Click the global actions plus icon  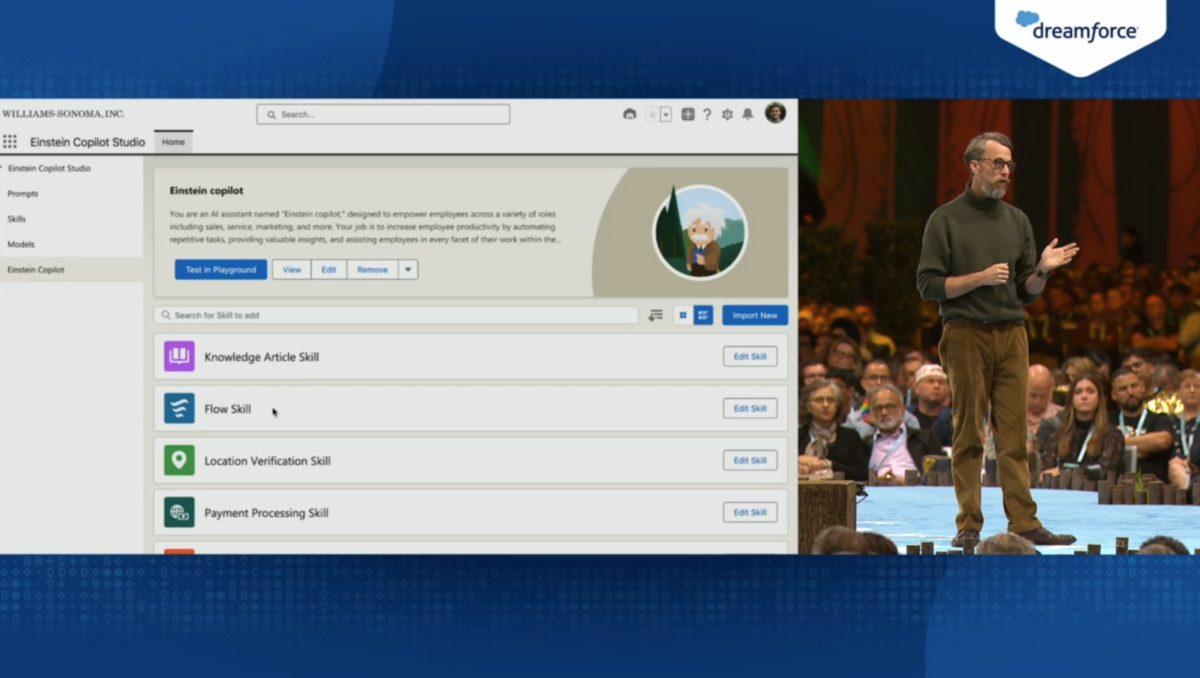tap(688, 114)
